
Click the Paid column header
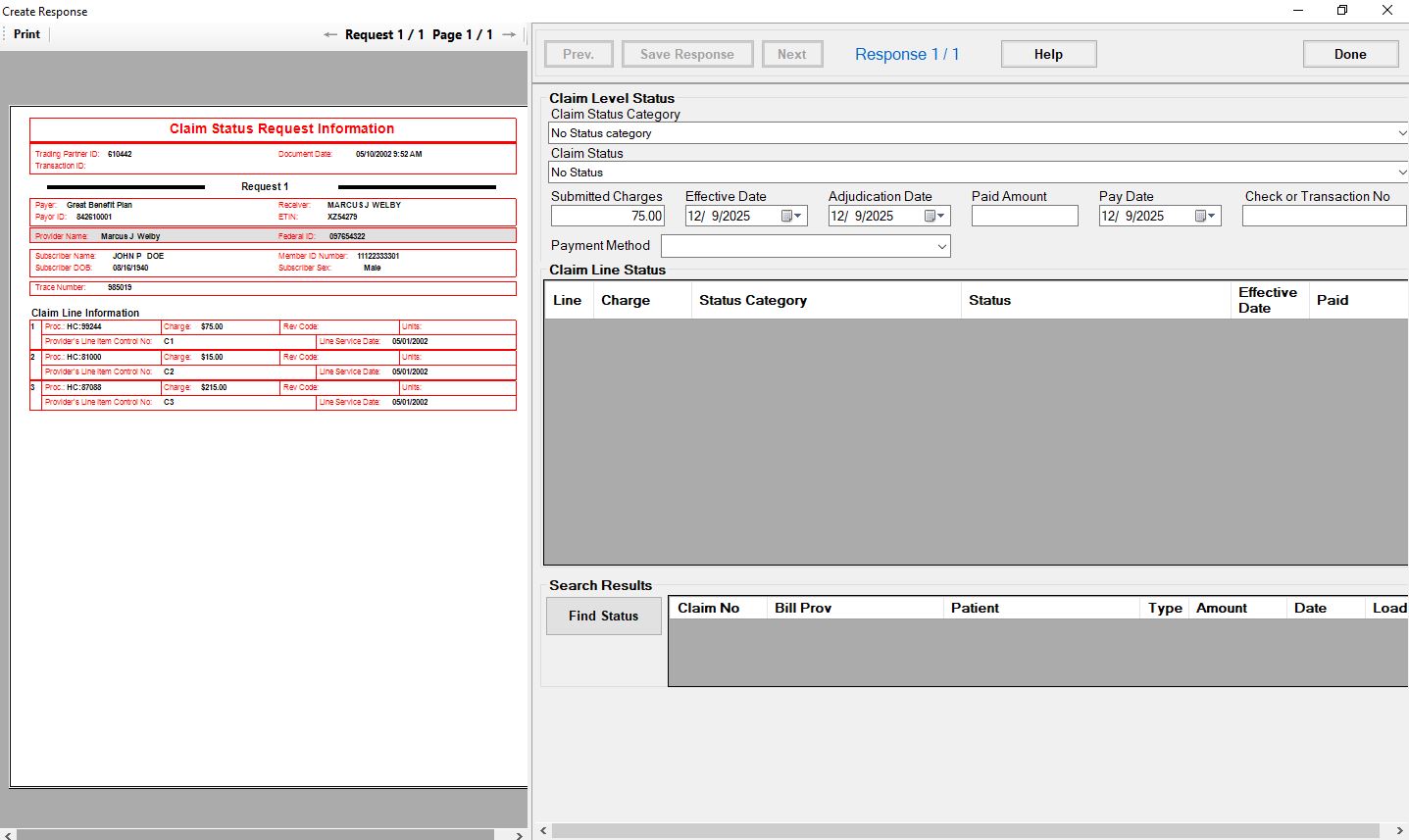[x=1358, y=300]
